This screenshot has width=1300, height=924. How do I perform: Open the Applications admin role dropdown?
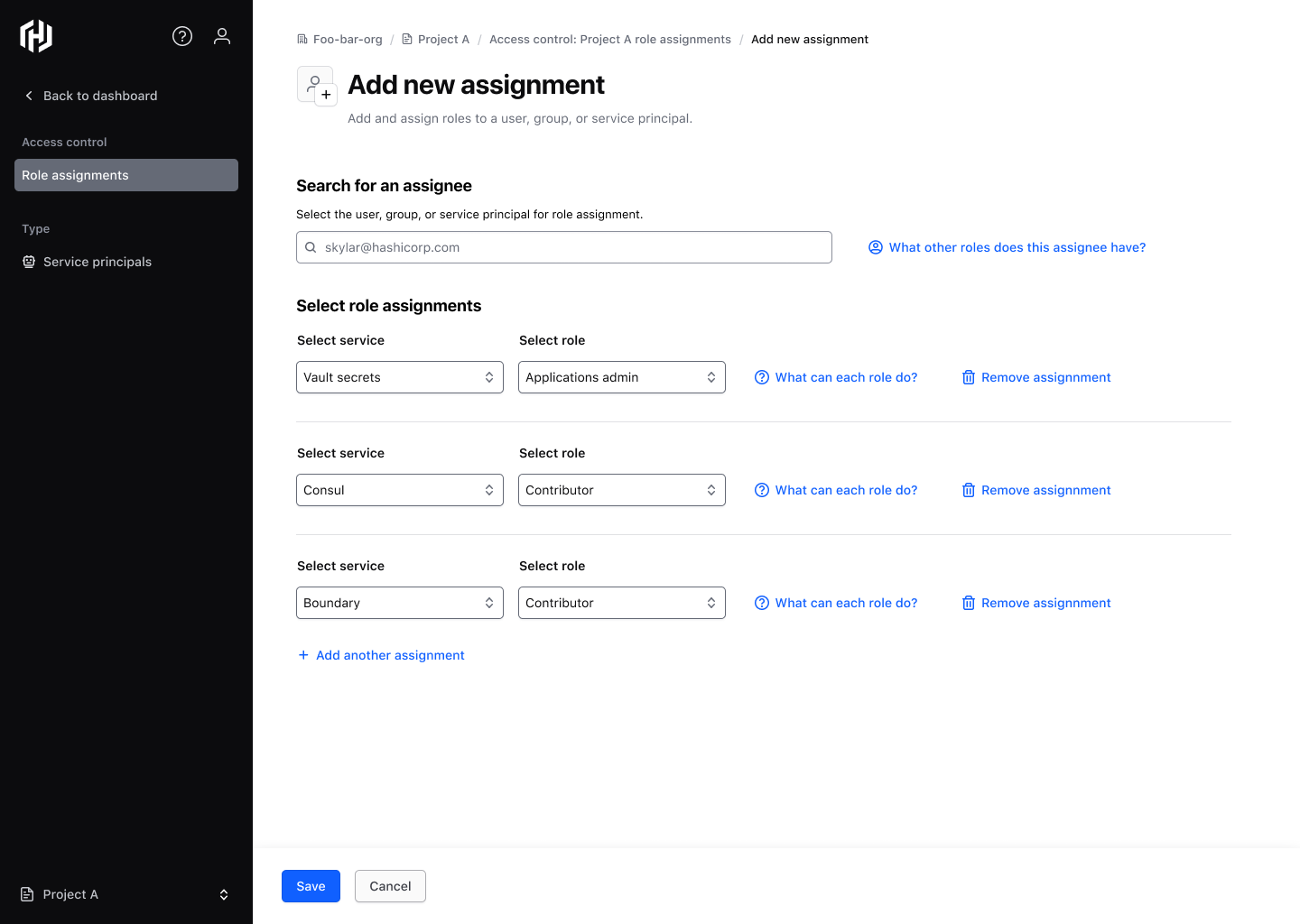tap(622, 377)
